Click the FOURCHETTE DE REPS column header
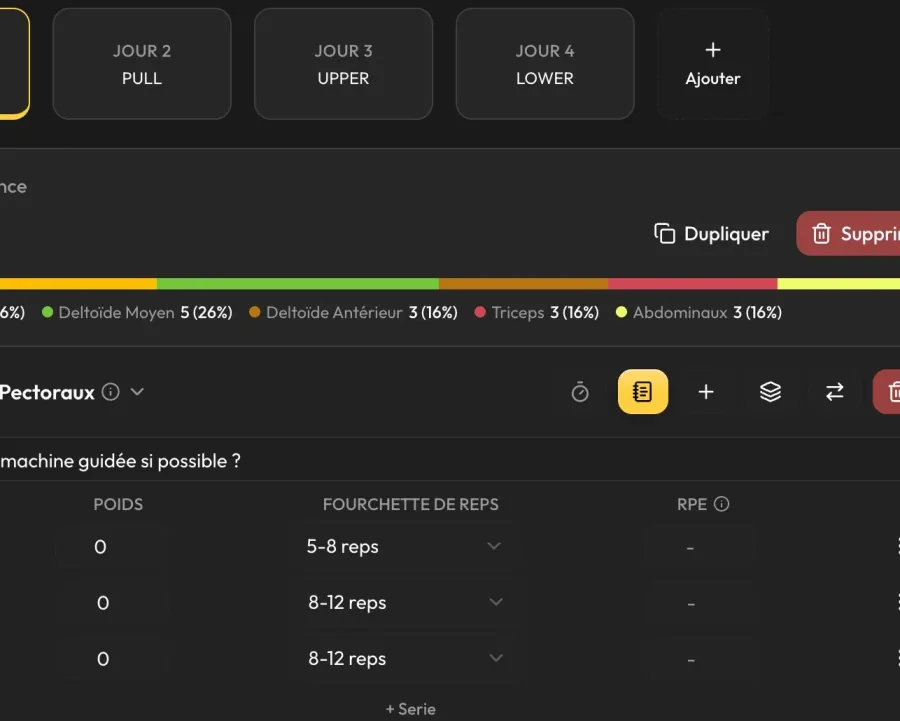 coord(410,504)
